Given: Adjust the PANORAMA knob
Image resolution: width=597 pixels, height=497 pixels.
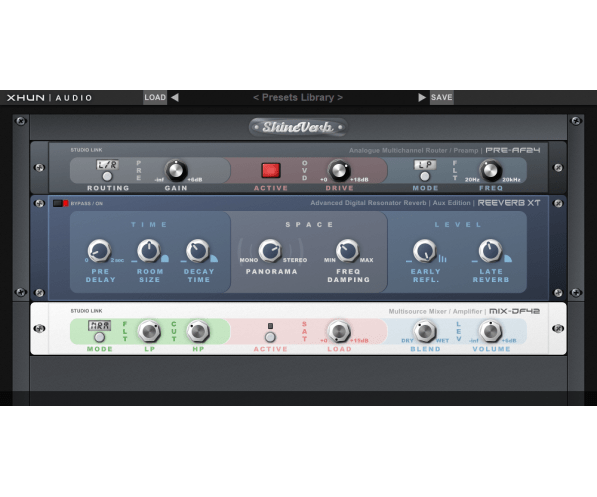Looking at the screenshot, I should coord(270,251).
